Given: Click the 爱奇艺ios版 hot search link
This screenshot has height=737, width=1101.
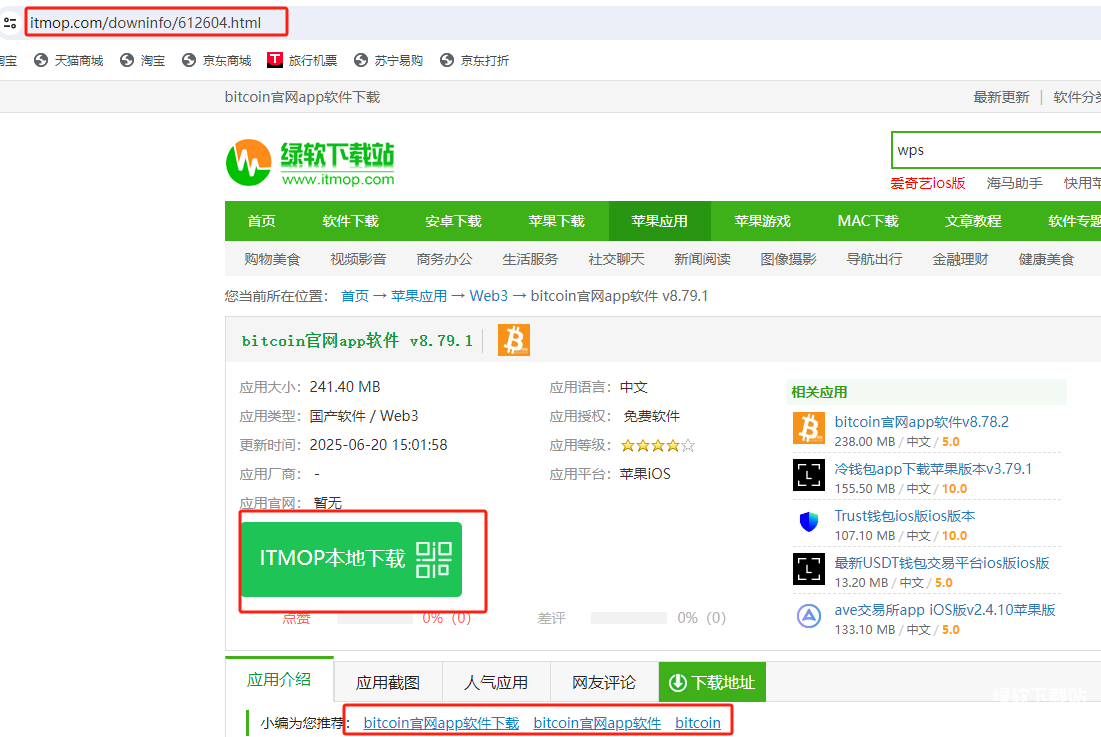Looking at the screenshot, I should 928,183.
